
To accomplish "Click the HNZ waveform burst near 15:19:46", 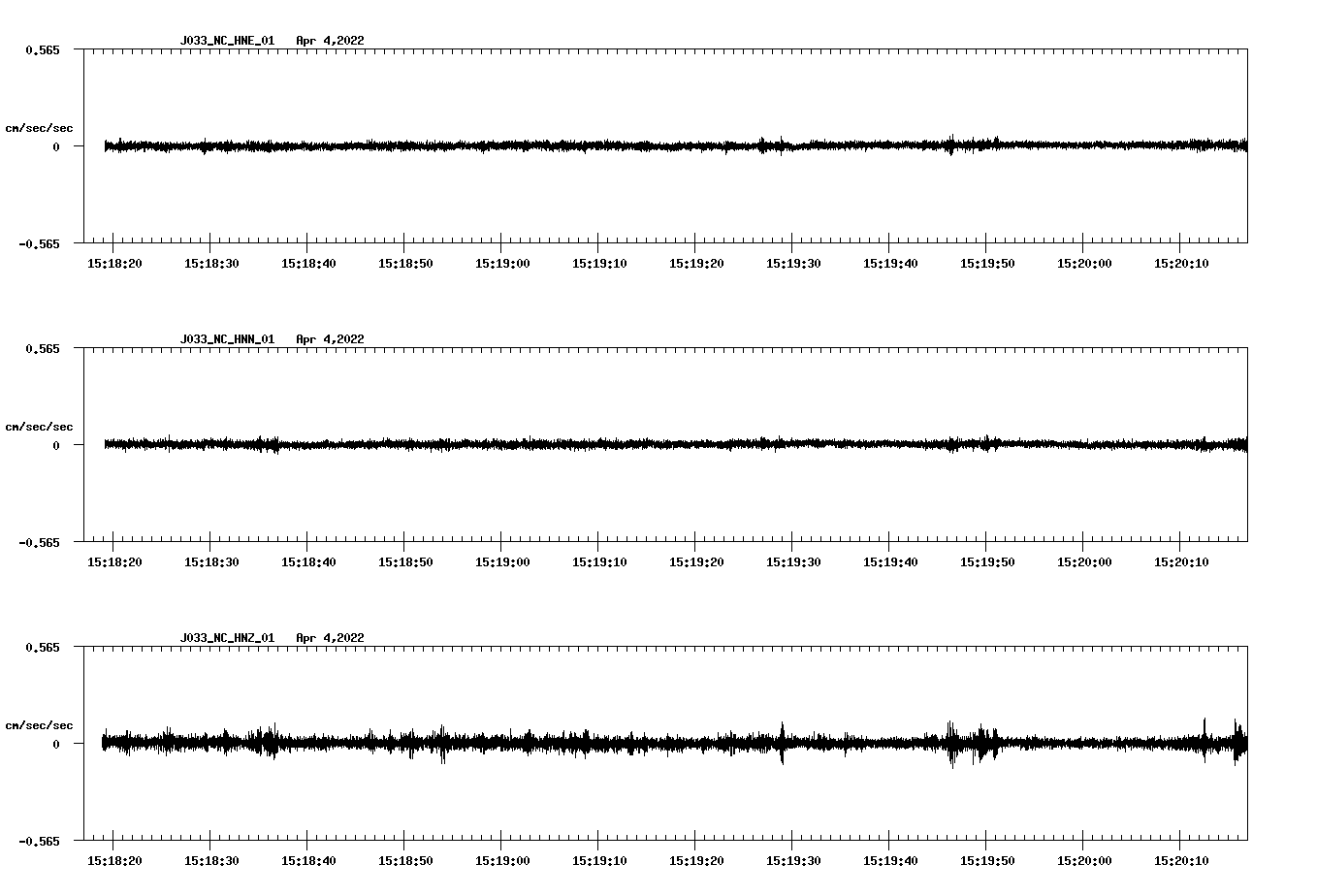I will point(951,743).
